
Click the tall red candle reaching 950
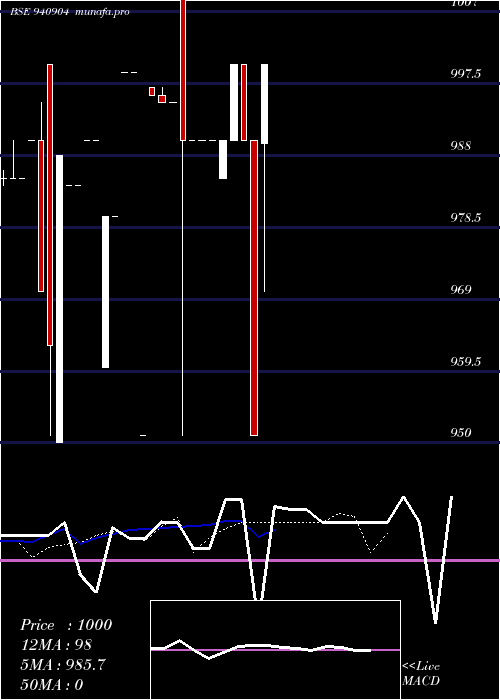[x=254, y=288]
